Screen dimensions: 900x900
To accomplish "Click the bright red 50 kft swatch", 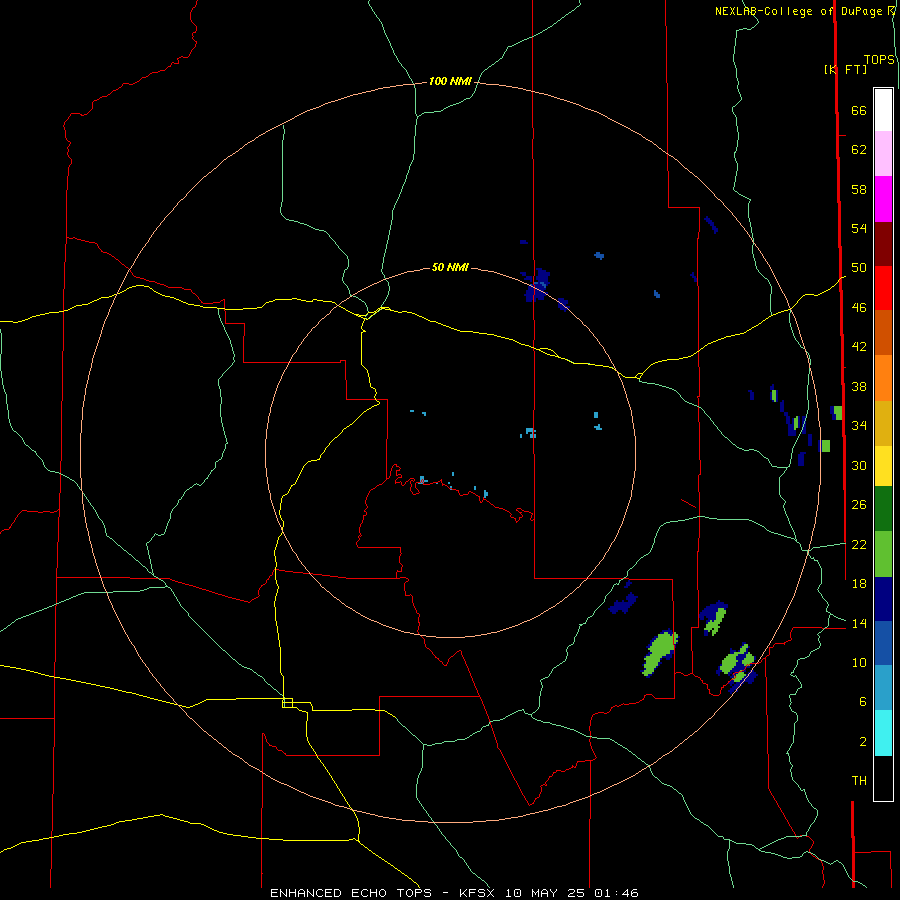I will pyautogui.click(x=883, y=288).
